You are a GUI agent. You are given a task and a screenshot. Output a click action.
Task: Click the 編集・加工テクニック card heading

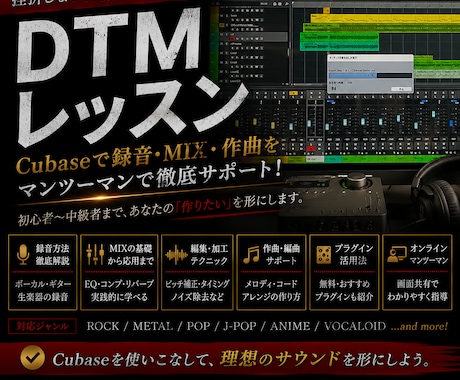pyautogui.click(x=209, y=254)
